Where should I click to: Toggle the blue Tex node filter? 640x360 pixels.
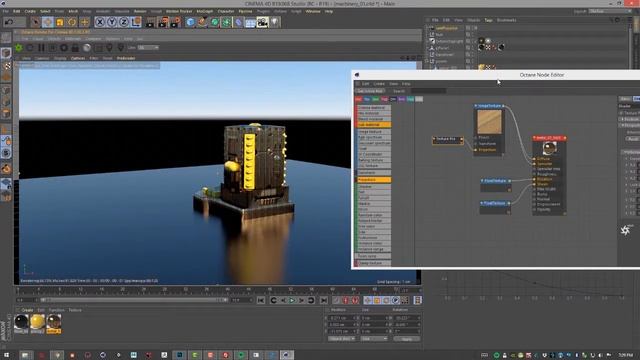coord(367,99)
